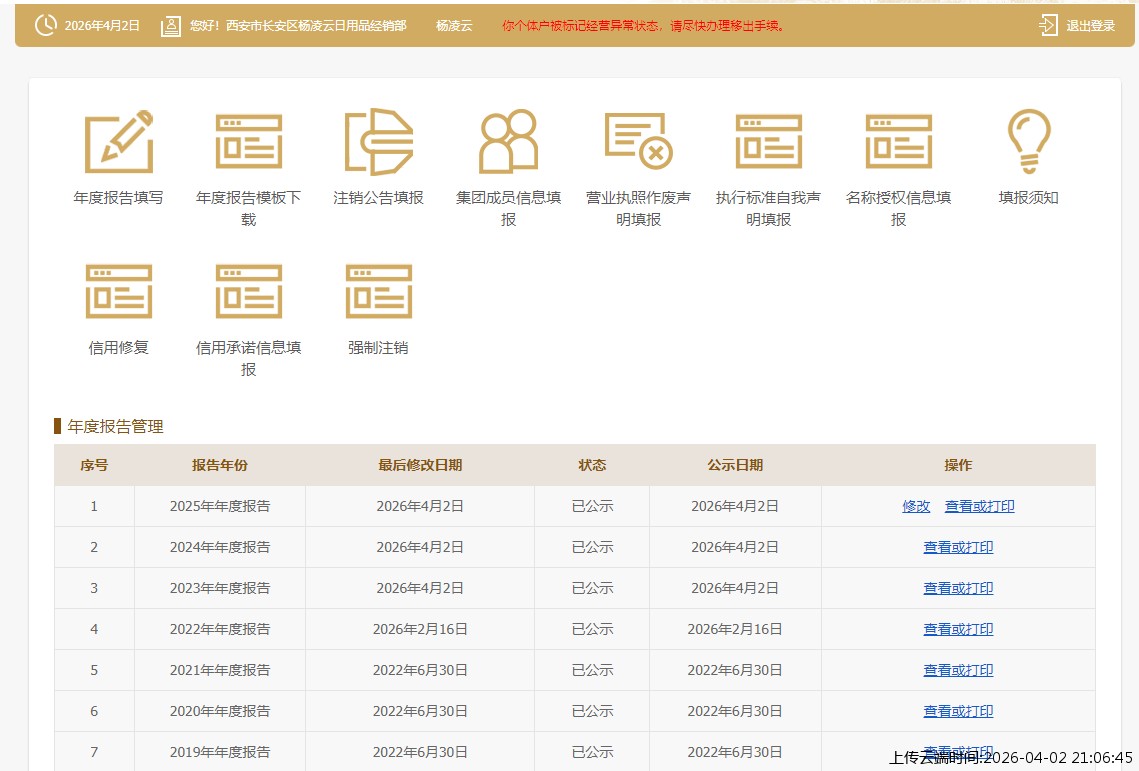1139x771 pixels.
Task: Select the 集团成员信息填报 people icon
Action: [508, 142]
